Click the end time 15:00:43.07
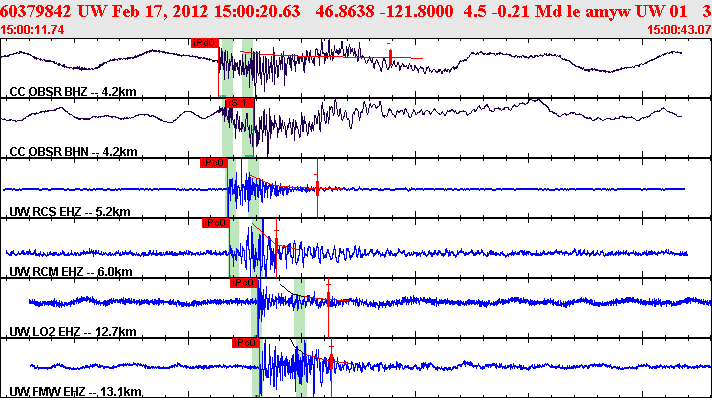 click(x=679, y=30)
